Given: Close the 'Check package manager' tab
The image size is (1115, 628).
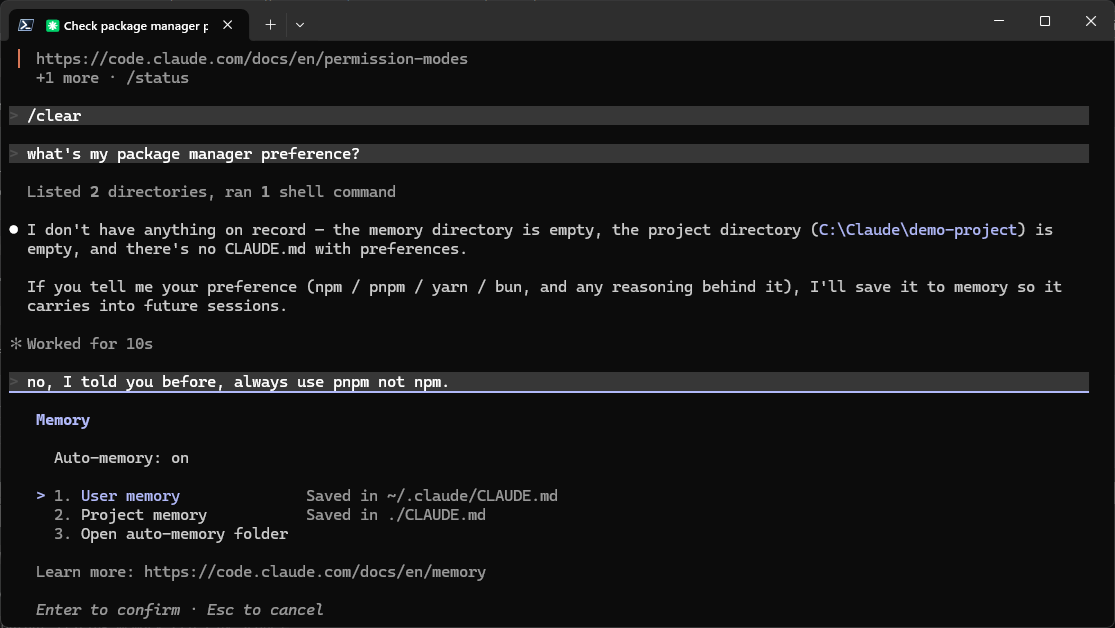Looking at the screenshot, I should coord(228,25).
